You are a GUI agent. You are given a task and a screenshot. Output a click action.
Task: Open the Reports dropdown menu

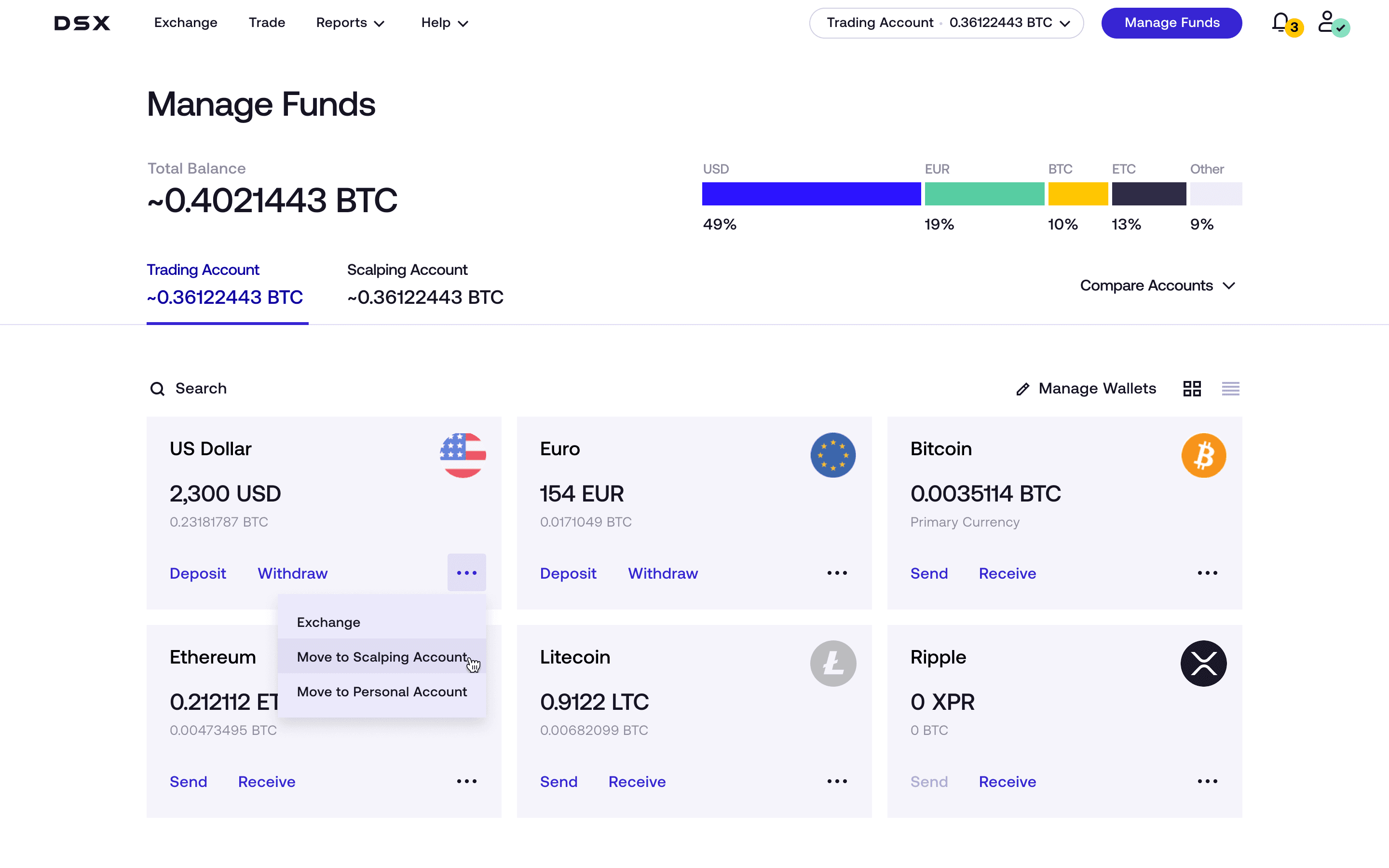click(x=350, y=23)
